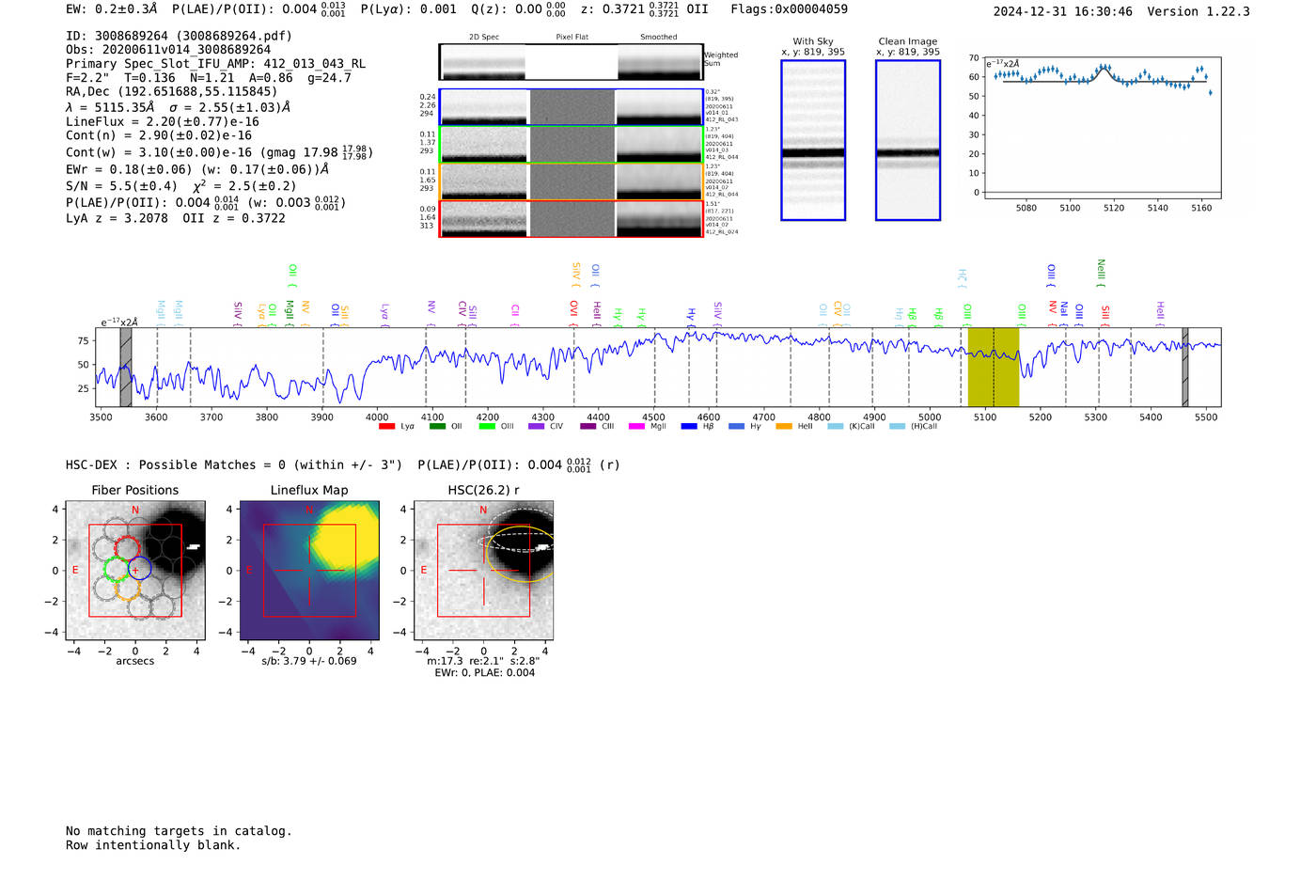1316x896 pixels.
Task: Click the blue fiber circle in Fiber Positions
Action: pos(139,569)
